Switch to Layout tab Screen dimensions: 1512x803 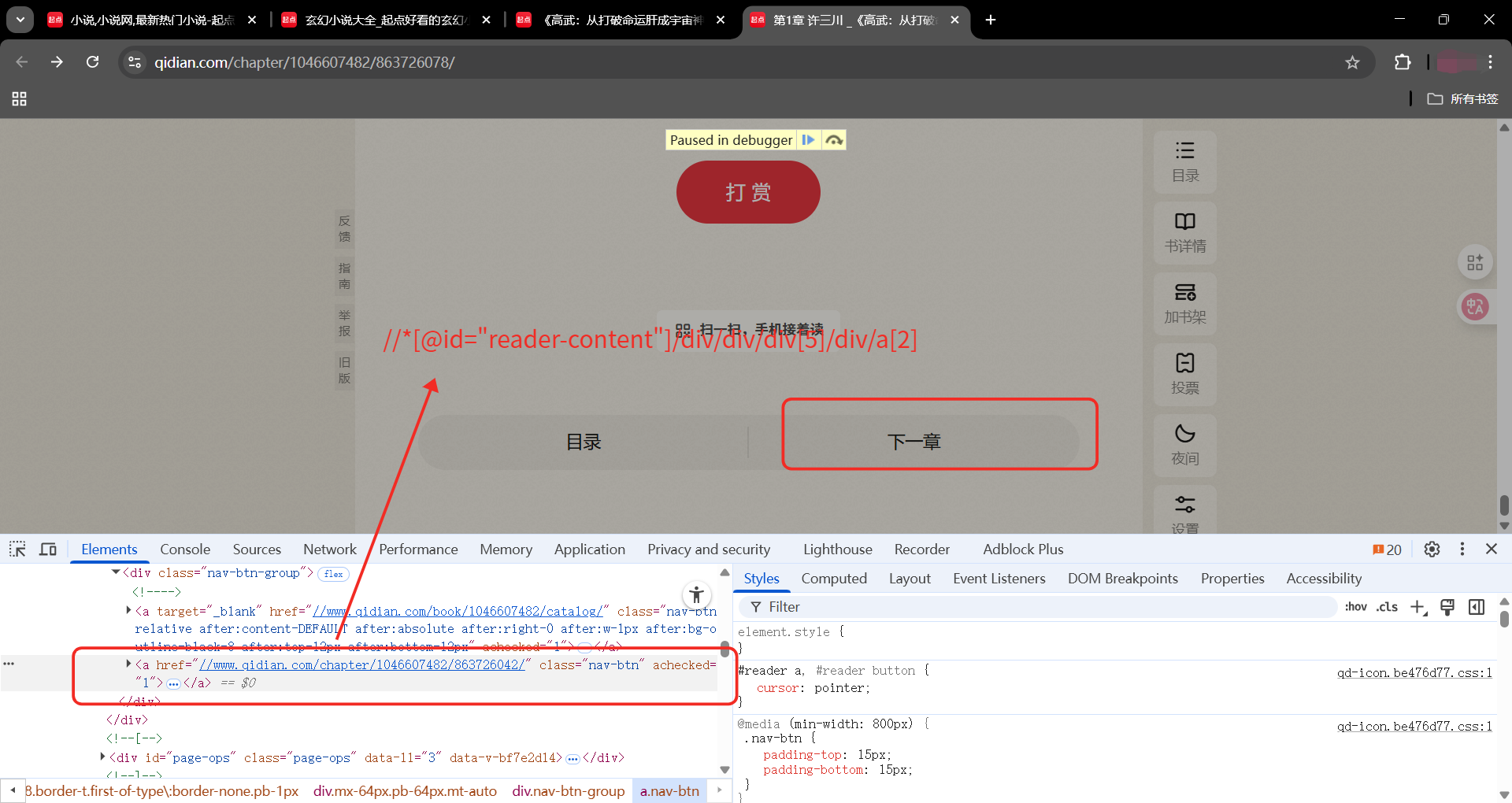(910, 579)
